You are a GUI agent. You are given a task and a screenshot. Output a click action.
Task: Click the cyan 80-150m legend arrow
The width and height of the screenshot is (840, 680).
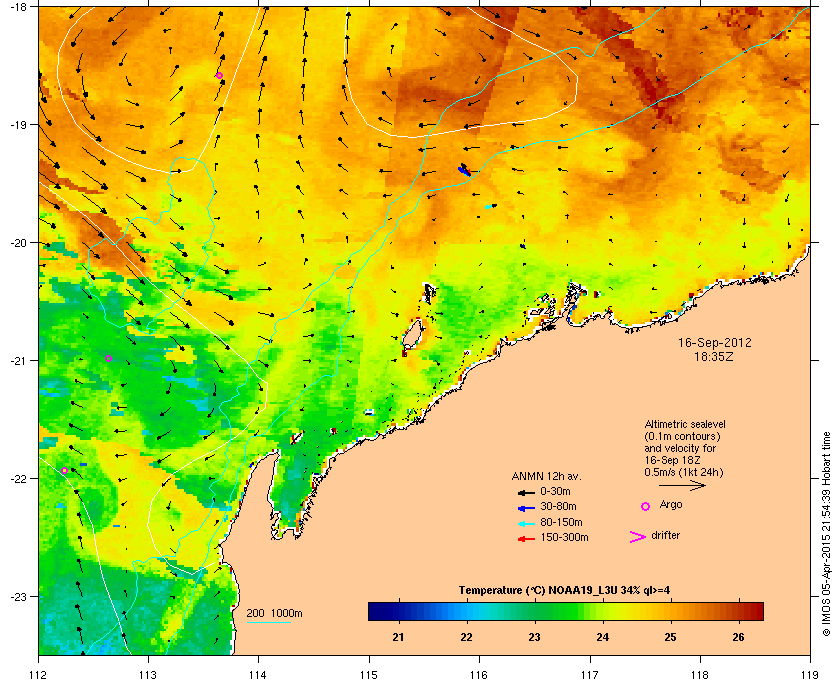click(x=526, y=523)
